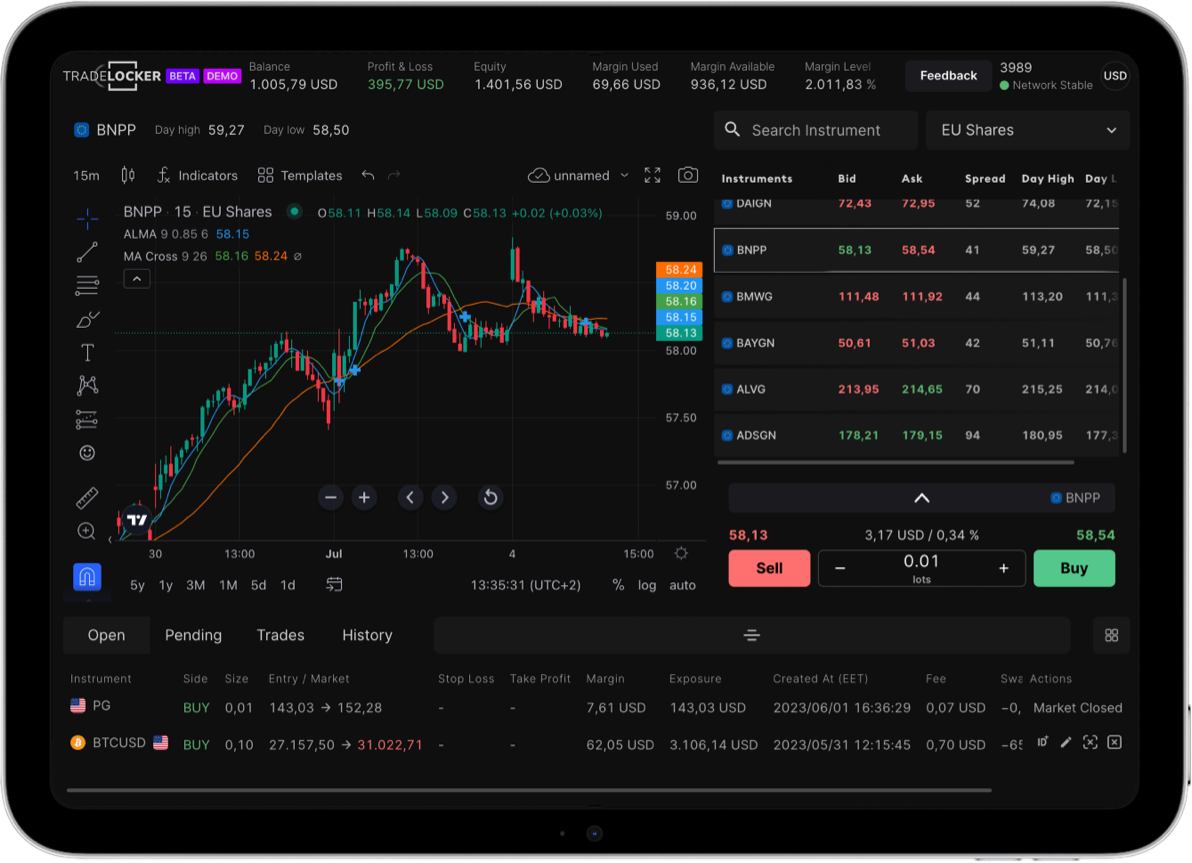1192x863 pixels.
Task: Toggle the magnet snap mode
Action: pos(87,577)
